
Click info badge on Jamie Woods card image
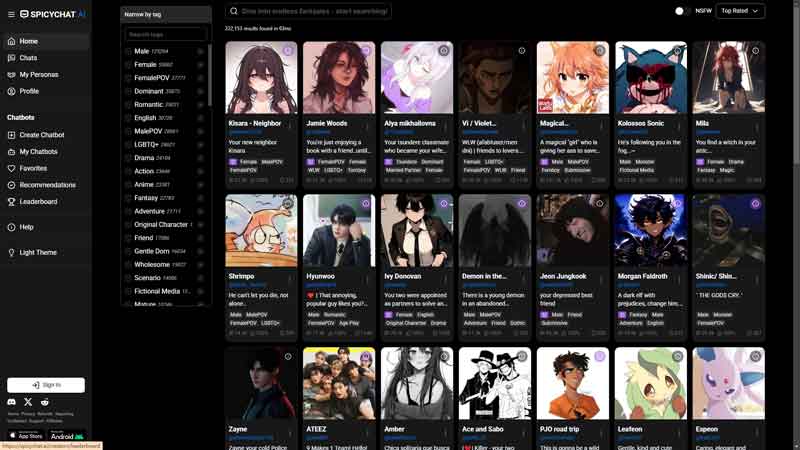click(x=366, y=51)
